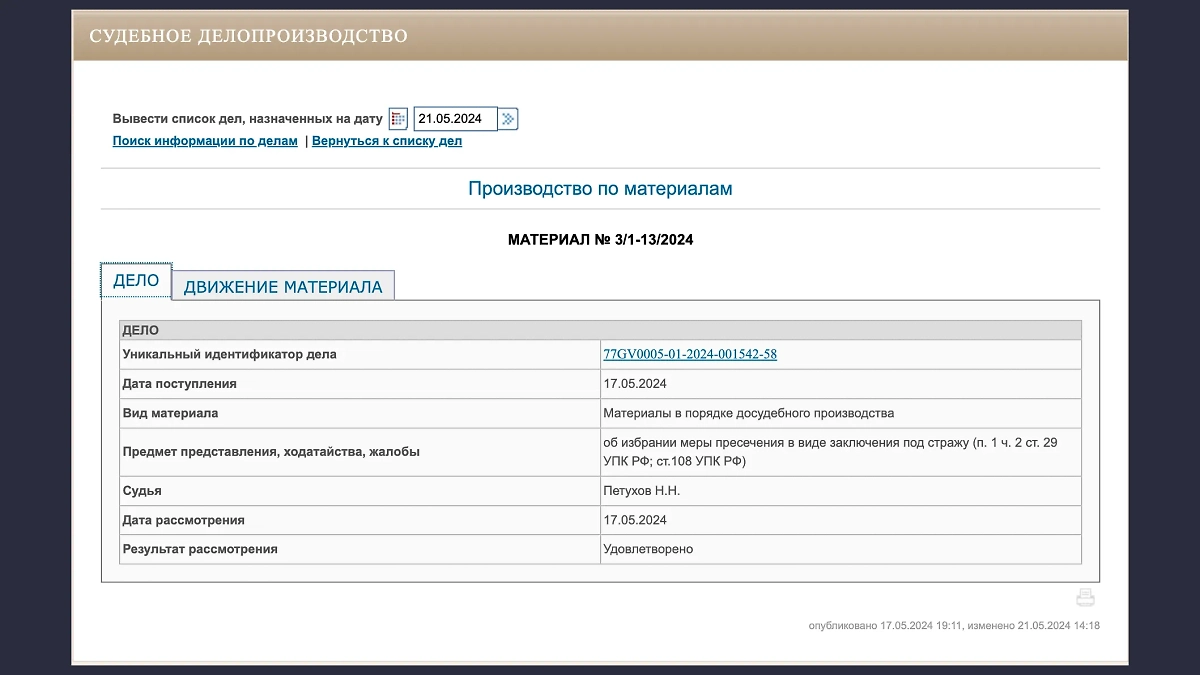
Task: Open case identifier link 77GV0005-01-2024-001542-58
Action: click(690, 354)
